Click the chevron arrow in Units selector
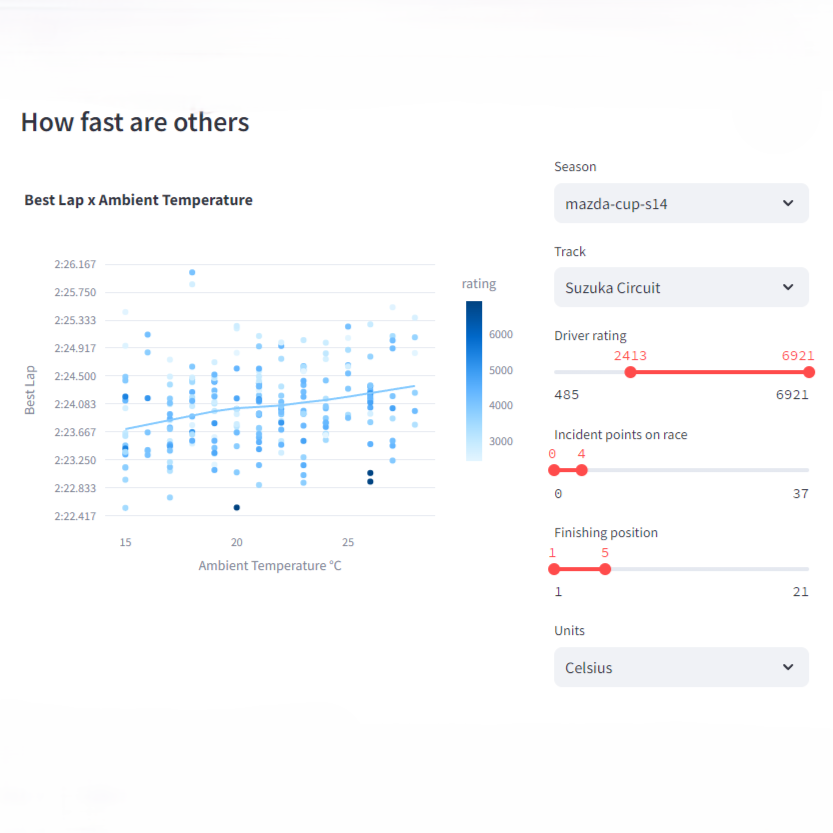 click(x=788, y=667)
